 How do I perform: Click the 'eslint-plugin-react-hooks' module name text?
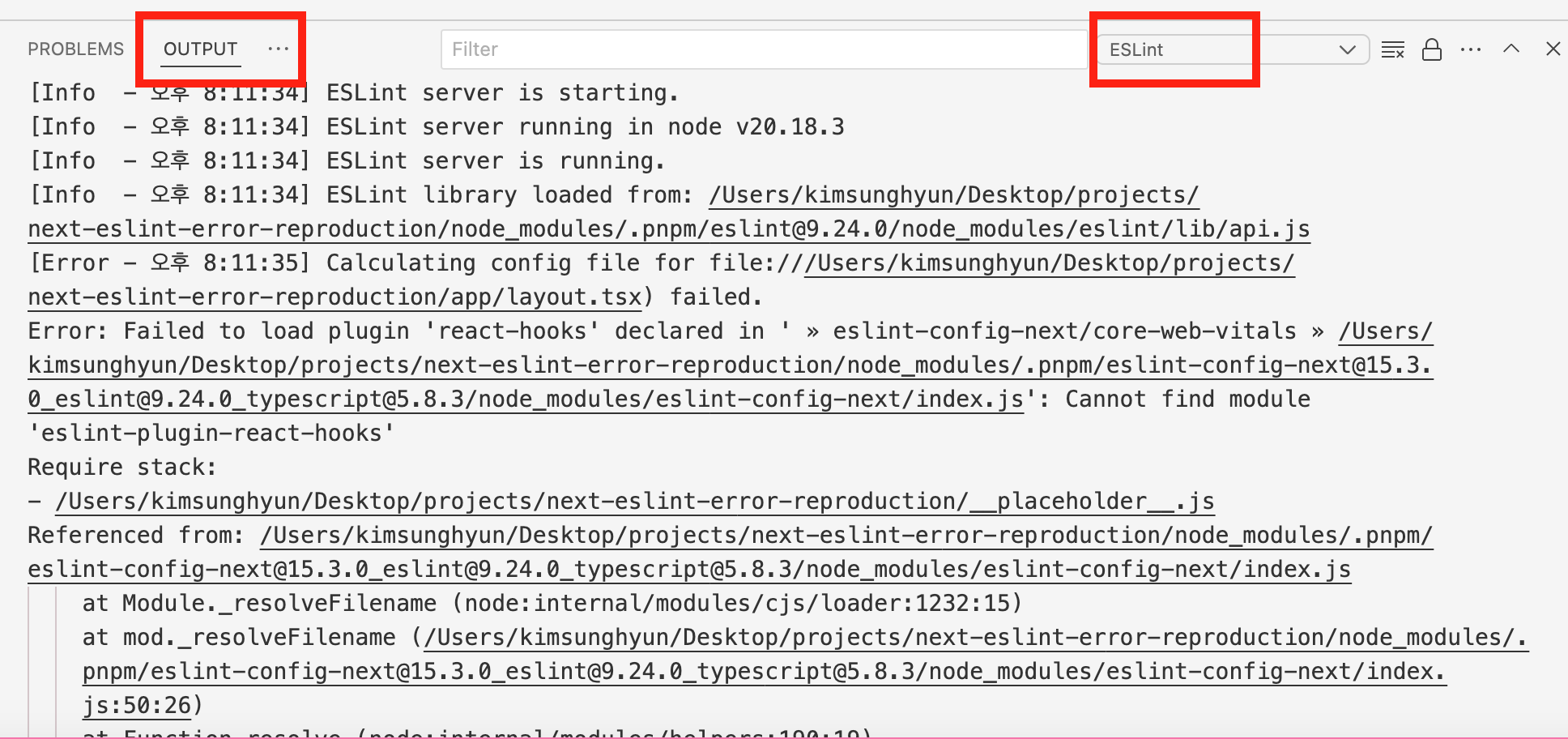click(x=211, y=434)
